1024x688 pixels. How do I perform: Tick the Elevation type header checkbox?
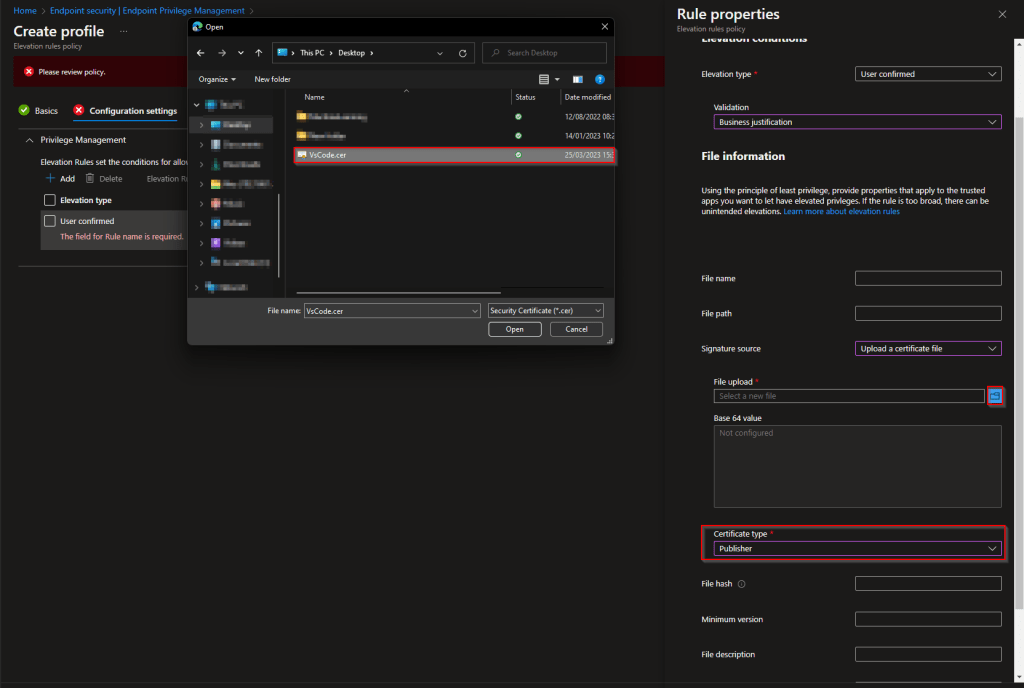pos(49,200)
